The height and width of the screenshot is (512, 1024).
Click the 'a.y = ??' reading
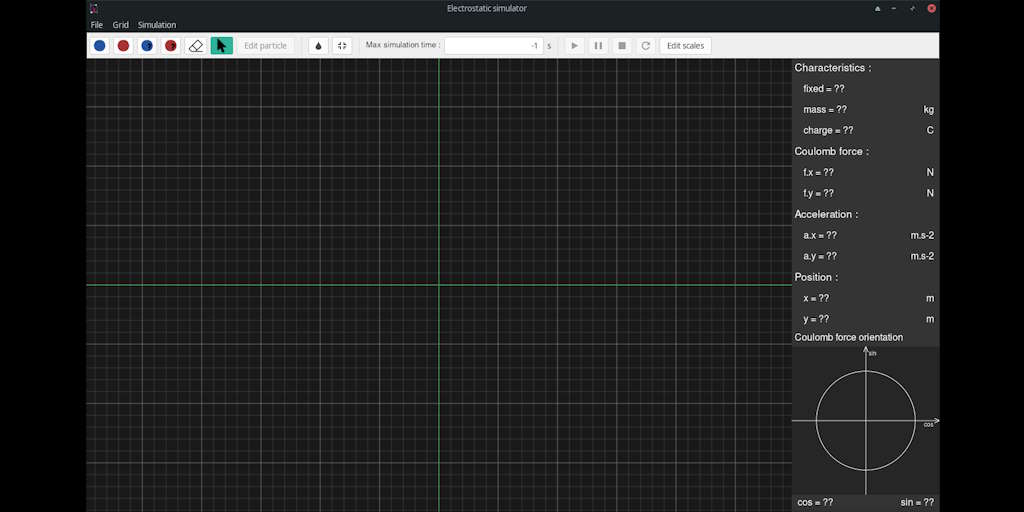click(820, 256)
